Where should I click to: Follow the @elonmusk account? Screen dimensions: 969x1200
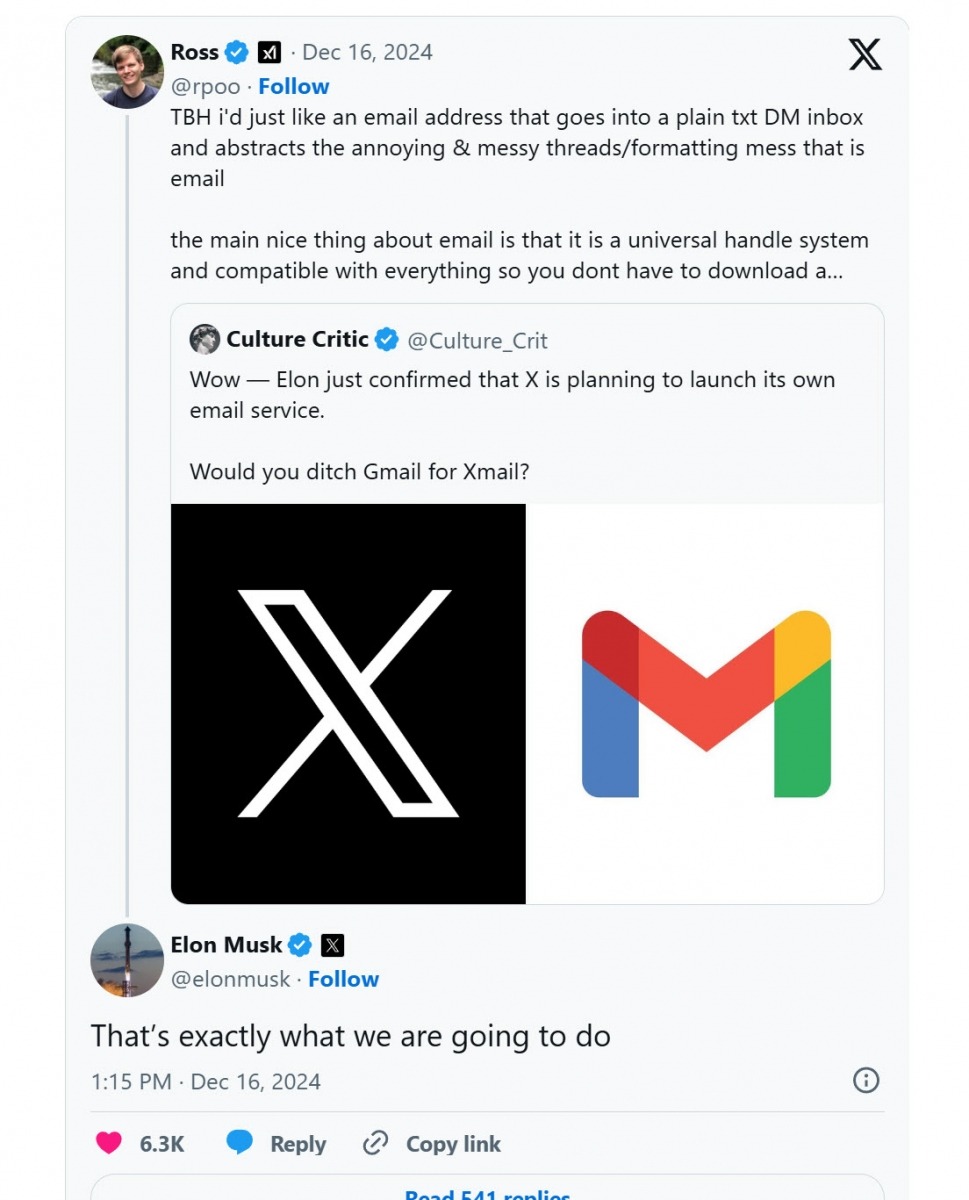[x=343, y=979]
